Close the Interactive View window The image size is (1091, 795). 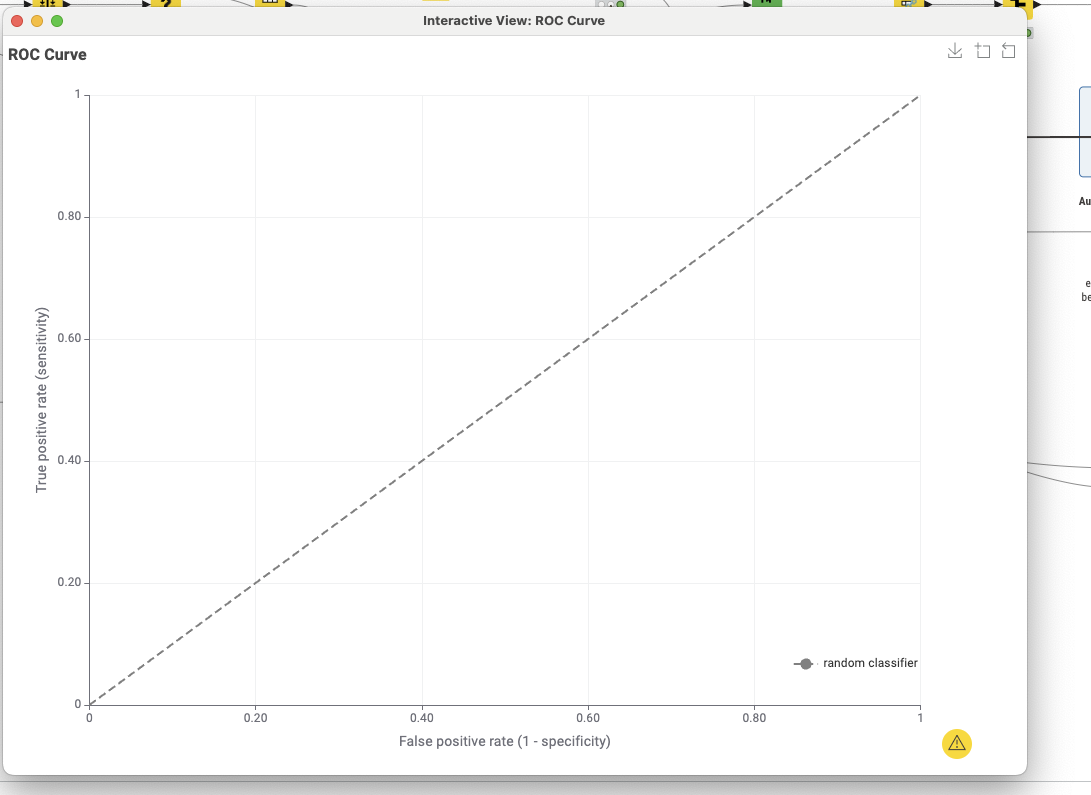(17, 21)
